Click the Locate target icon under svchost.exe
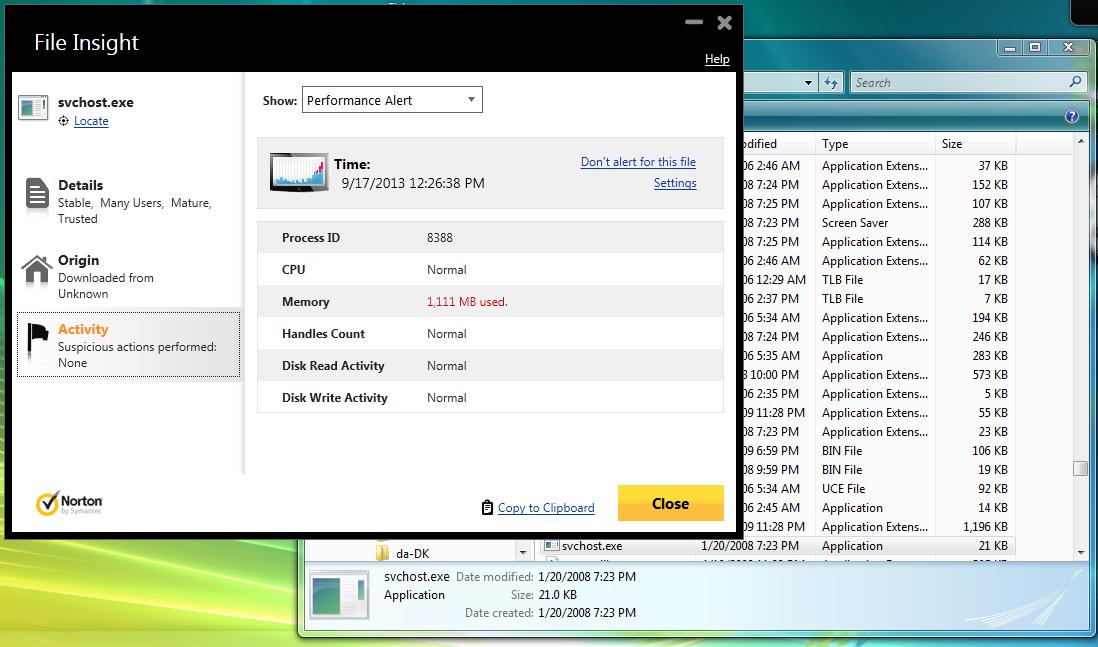The width and height of the screenshot is (1098, 647). pos(64,121)
